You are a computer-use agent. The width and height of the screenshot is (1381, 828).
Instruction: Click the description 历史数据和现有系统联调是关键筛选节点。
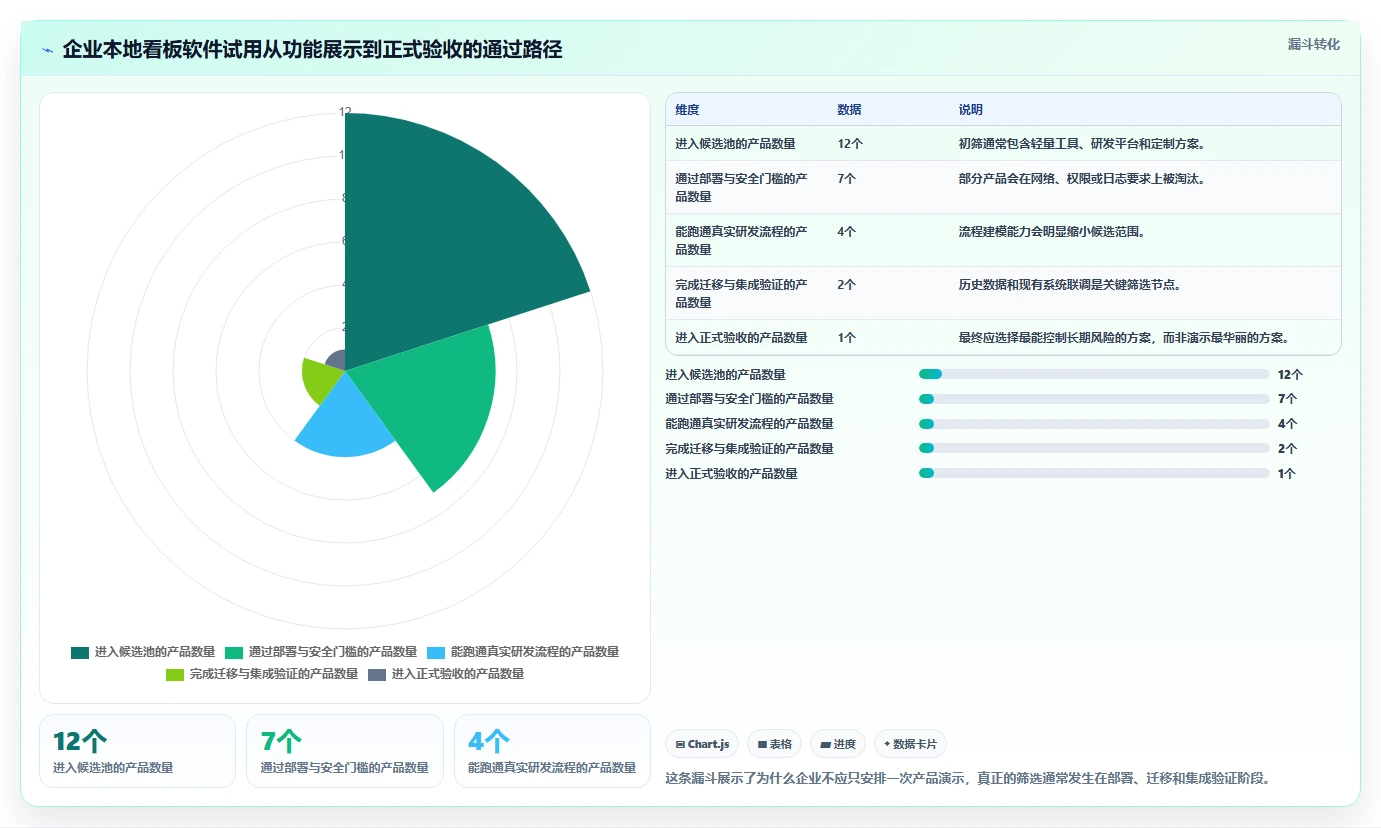[1069, 284]
